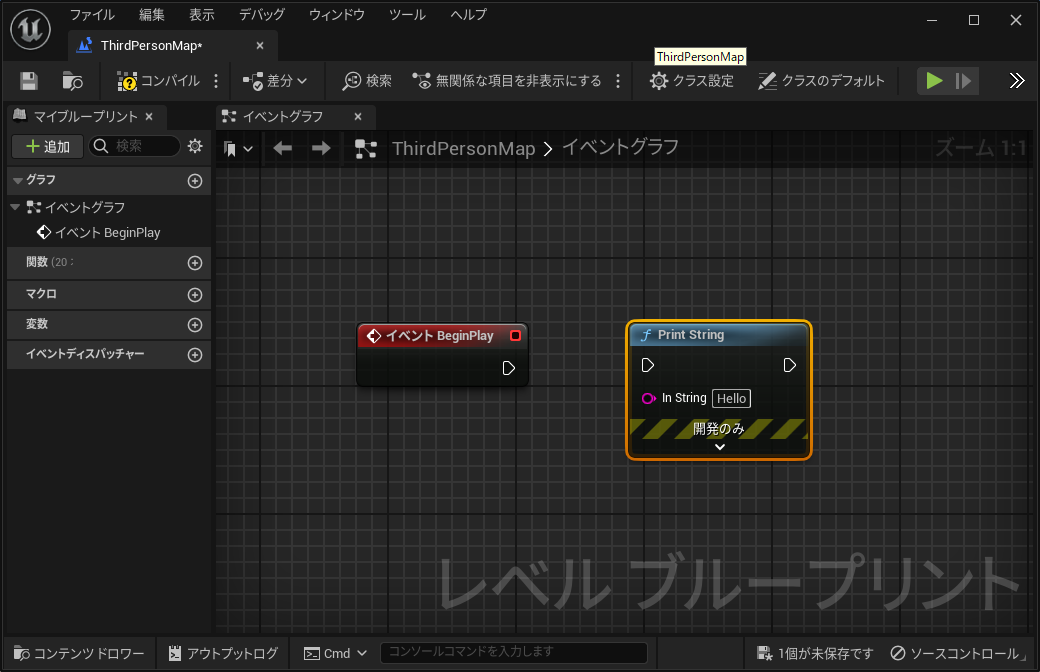
Task: Click BeginPlay execution output pin
Action: tap(509, 368)
